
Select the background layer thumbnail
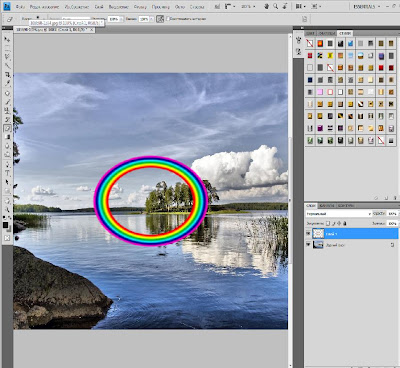[318, 245]
